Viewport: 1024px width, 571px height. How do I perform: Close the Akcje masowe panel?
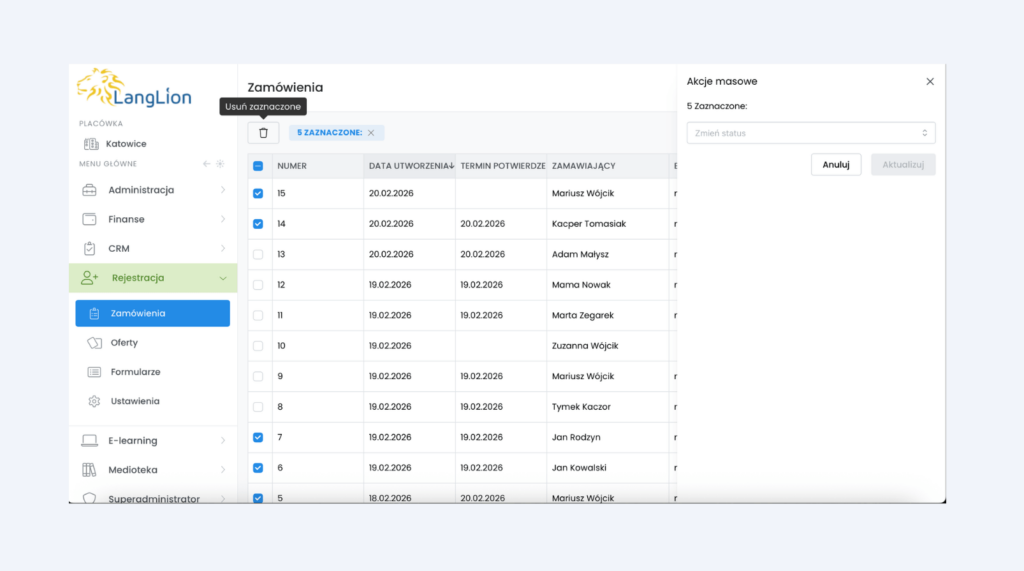coord(930,82)
